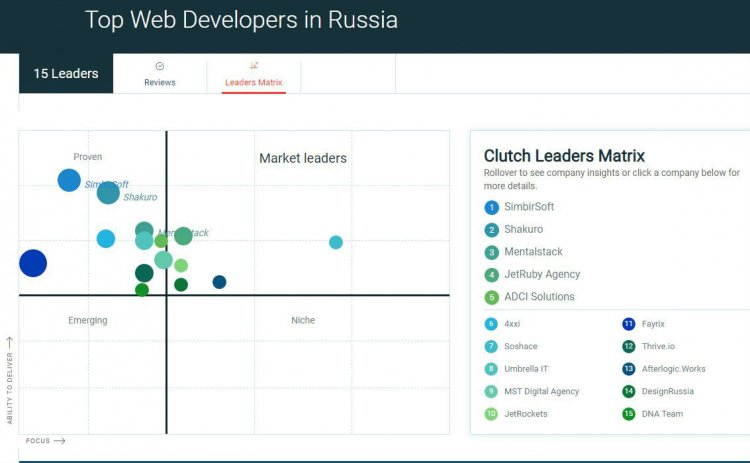Click the checkmark icon above Reviews
The image size is (750, 463).
pos(160,66)
